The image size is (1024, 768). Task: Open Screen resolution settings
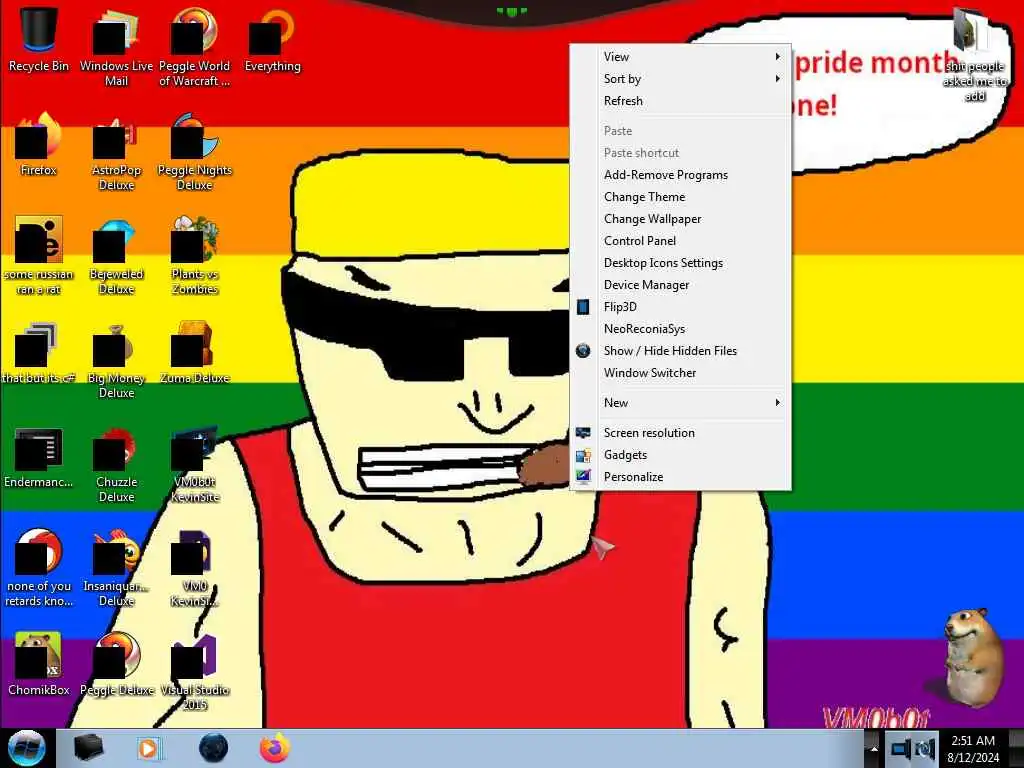point(680,433)
